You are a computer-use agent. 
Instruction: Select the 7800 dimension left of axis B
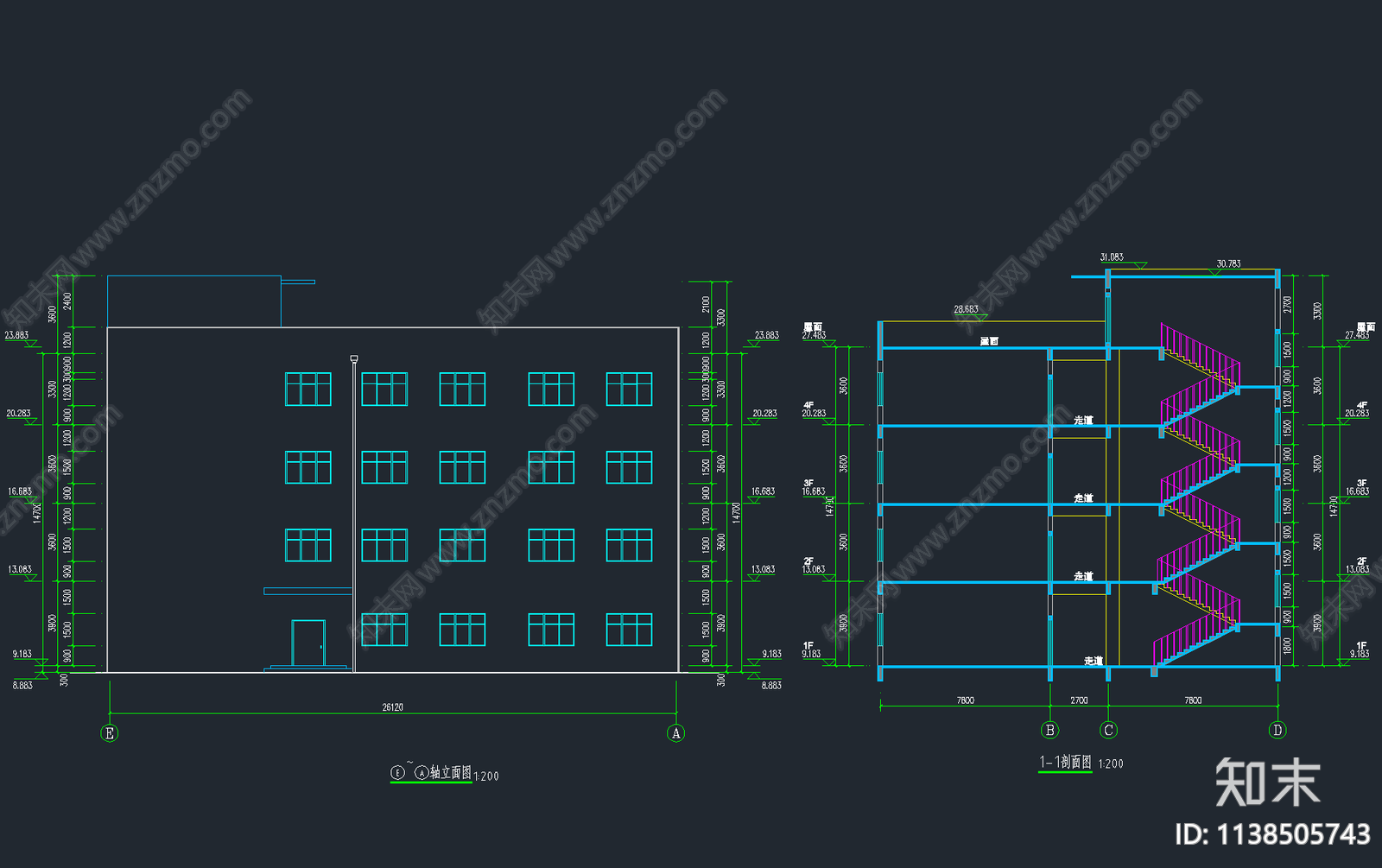[966, 700]
